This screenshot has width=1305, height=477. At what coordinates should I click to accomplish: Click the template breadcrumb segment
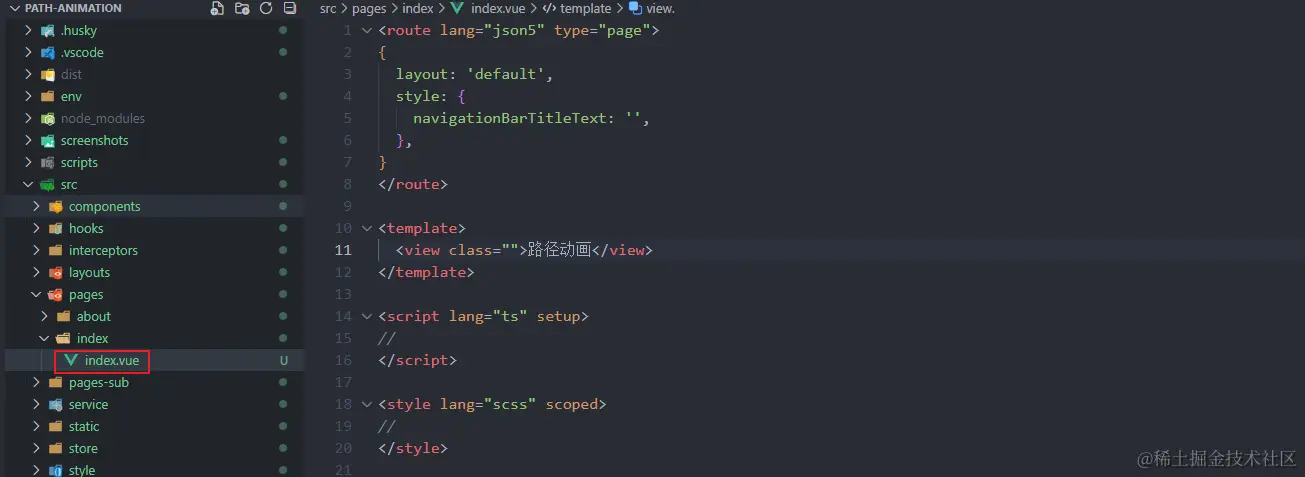(x=585, y=8)
